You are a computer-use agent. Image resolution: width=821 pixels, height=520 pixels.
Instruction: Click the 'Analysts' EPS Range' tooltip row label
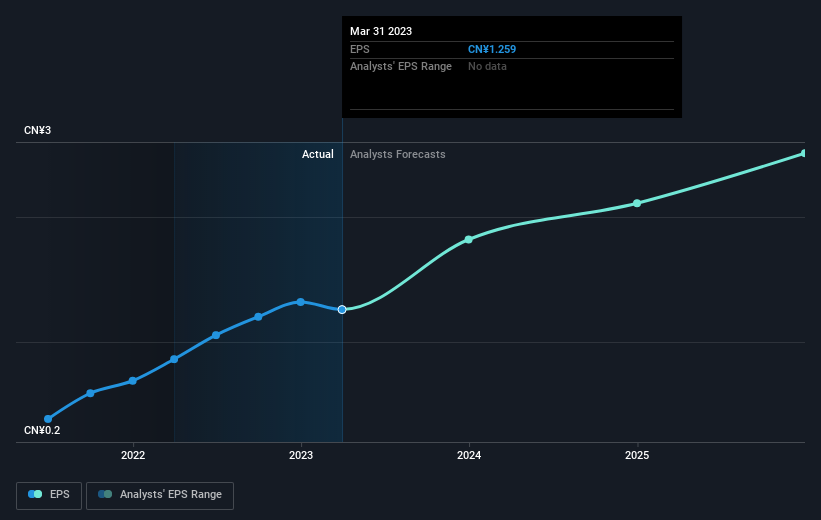(x=401, y=67)
